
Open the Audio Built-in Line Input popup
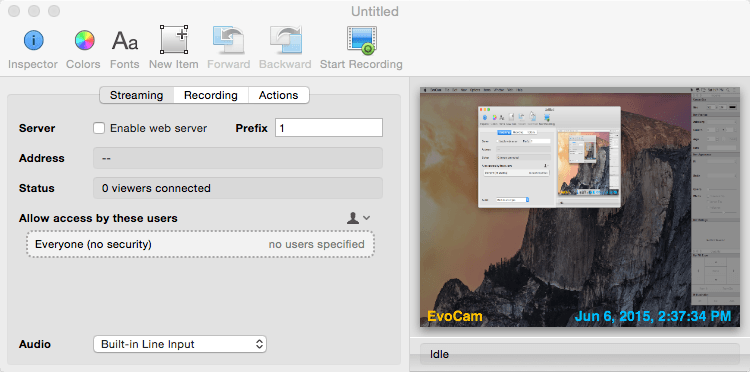180,344
